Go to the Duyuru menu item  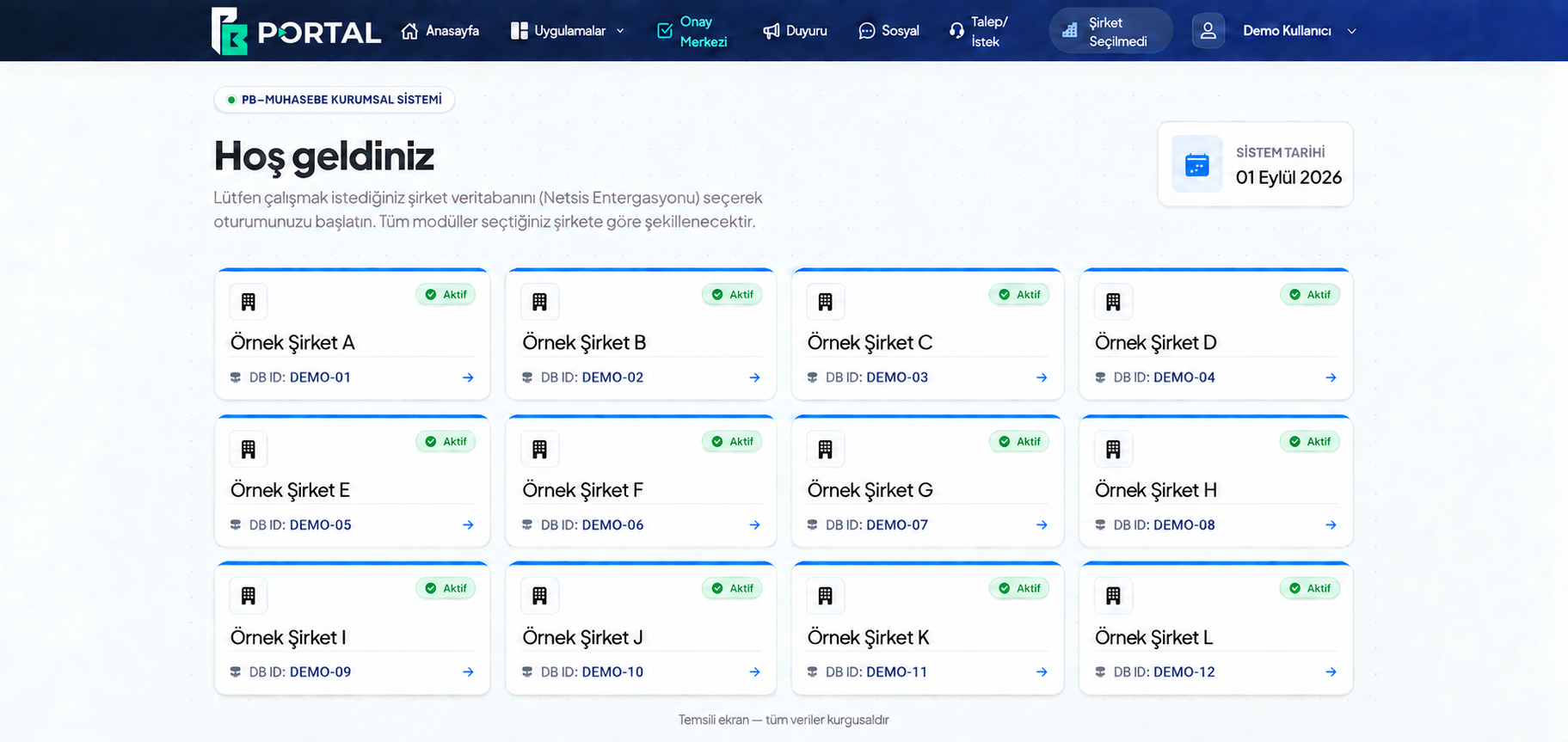click(795, 31)
